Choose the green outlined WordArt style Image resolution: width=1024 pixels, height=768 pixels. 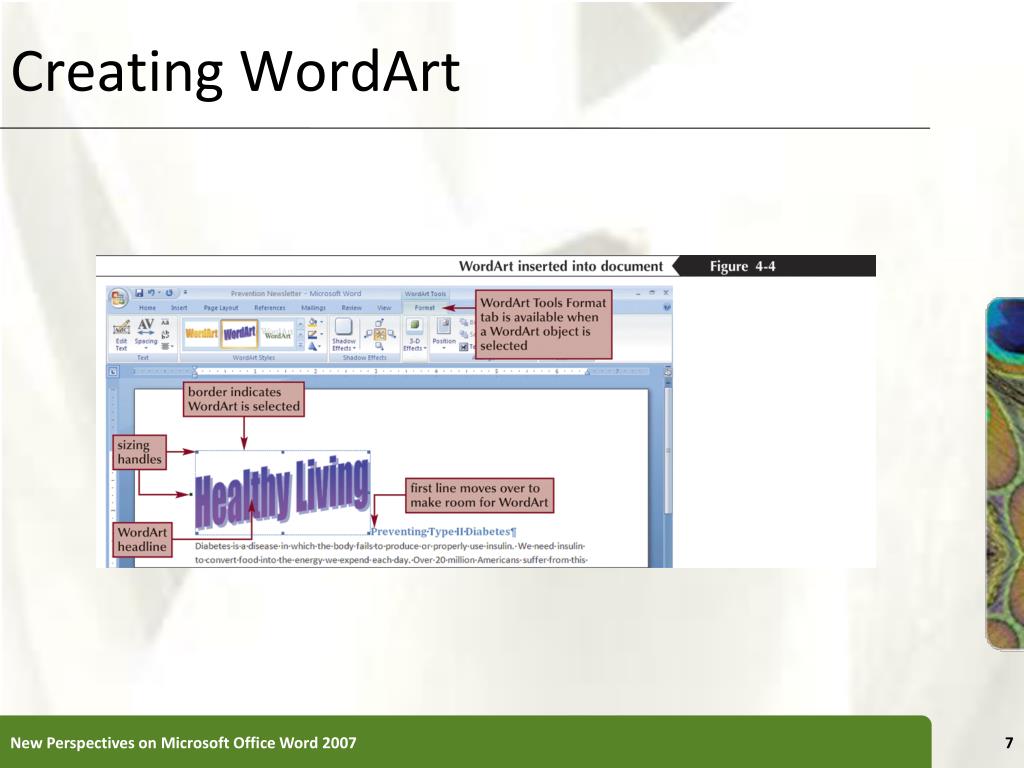tap(278, 334)
